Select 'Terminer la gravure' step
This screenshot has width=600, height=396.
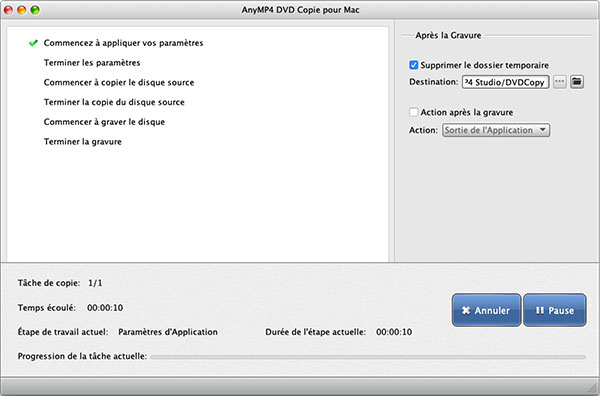(x=83, y=142)
